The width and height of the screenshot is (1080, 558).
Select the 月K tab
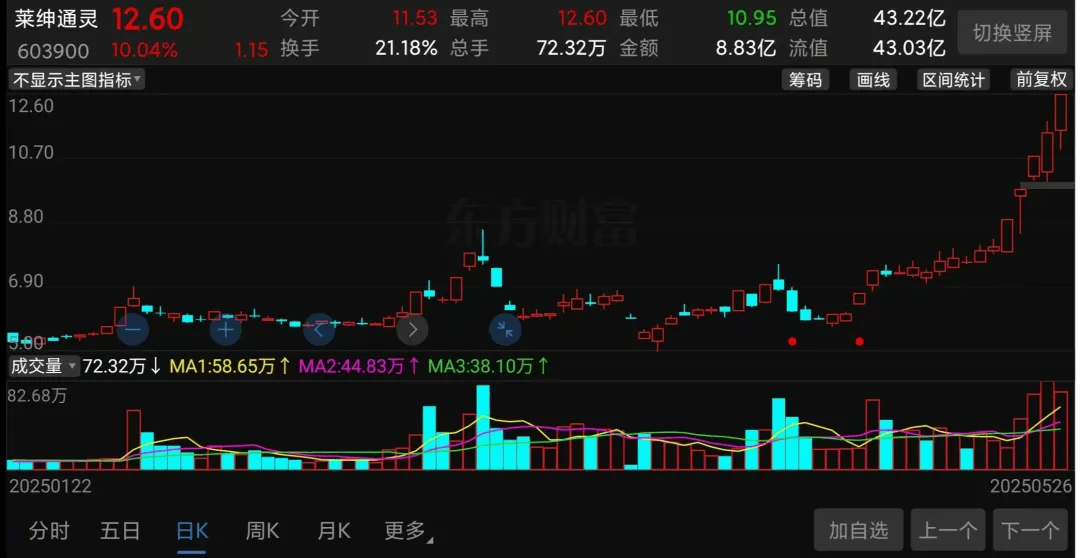[334, 530]
